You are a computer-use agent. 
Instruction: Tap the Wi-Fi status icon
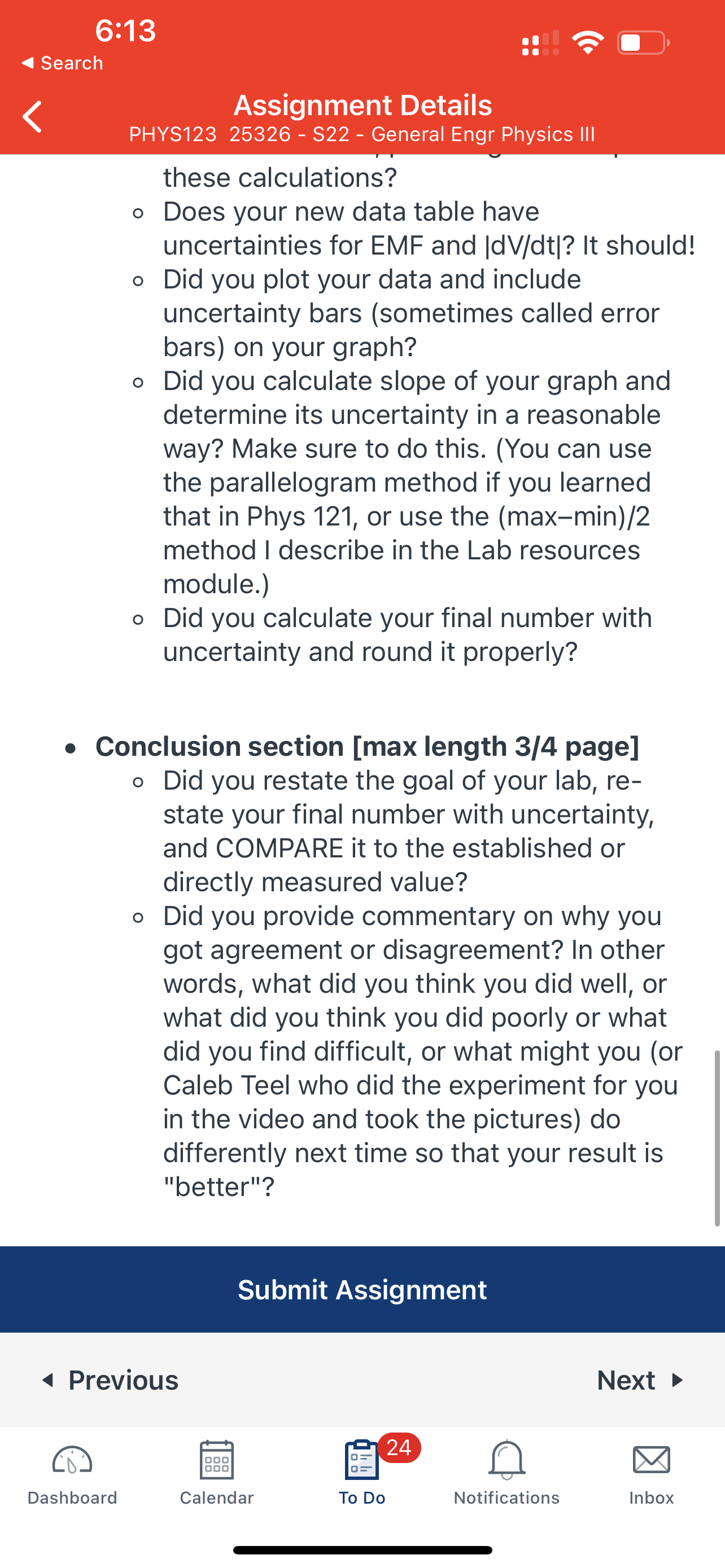click(x=587, y=42)
